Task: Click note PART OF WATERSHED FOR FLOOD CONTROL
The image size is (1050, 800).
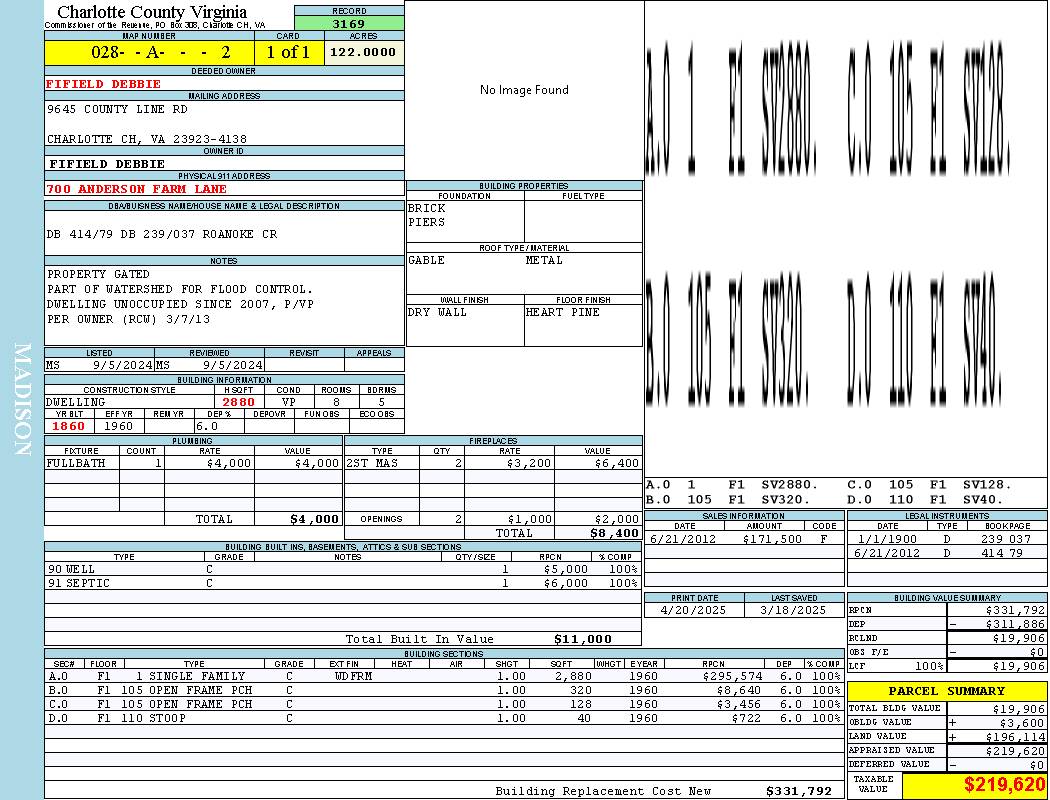Action: (x=180, y=289)
